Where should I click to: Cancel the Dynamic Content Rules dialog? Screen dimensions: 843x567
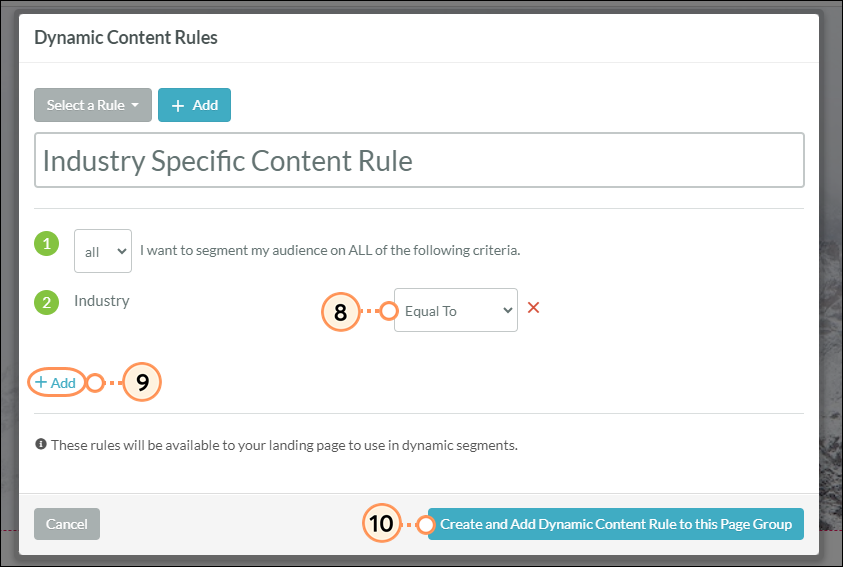coord(67,524)
